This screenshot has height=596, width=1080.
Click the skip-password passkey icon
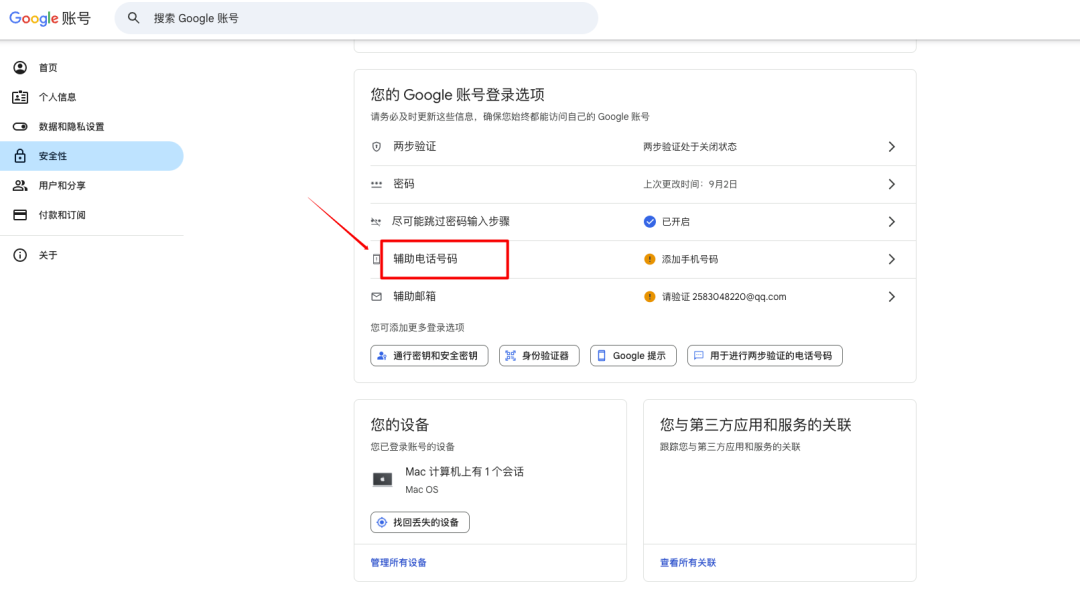point(376,222)
